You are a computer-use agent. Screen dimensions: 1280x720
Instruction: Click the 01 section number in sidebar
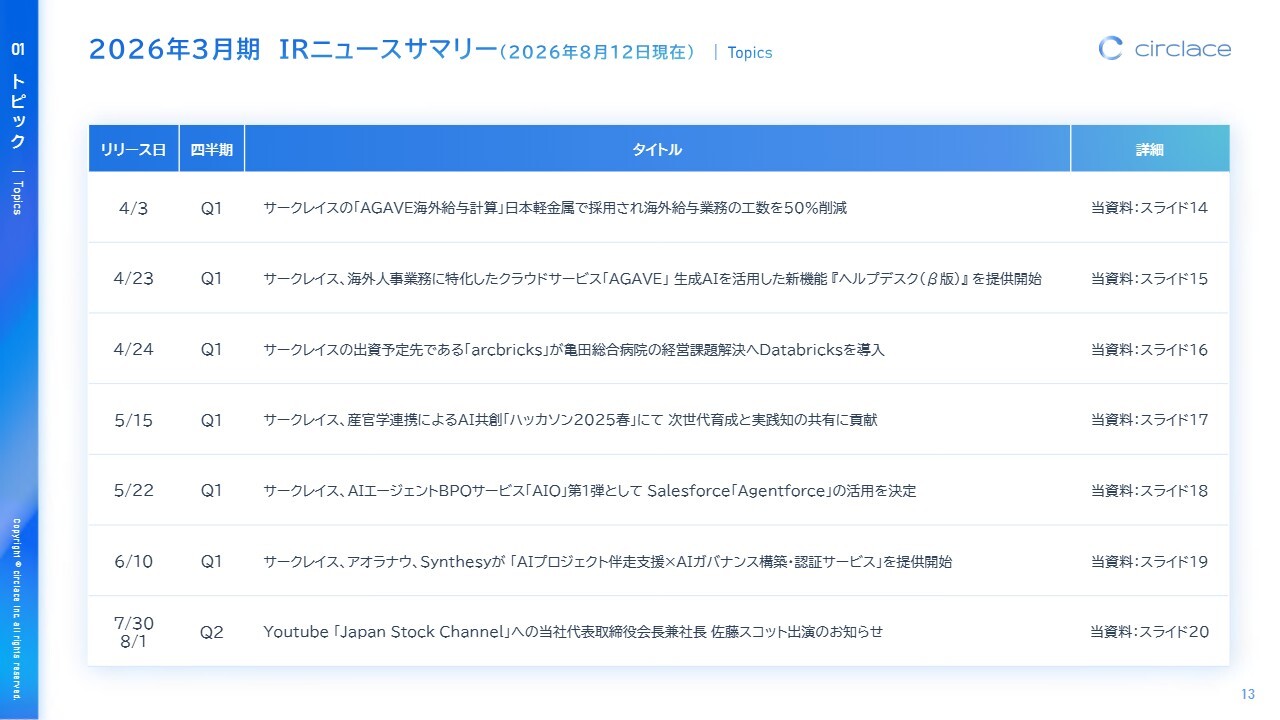18,48
